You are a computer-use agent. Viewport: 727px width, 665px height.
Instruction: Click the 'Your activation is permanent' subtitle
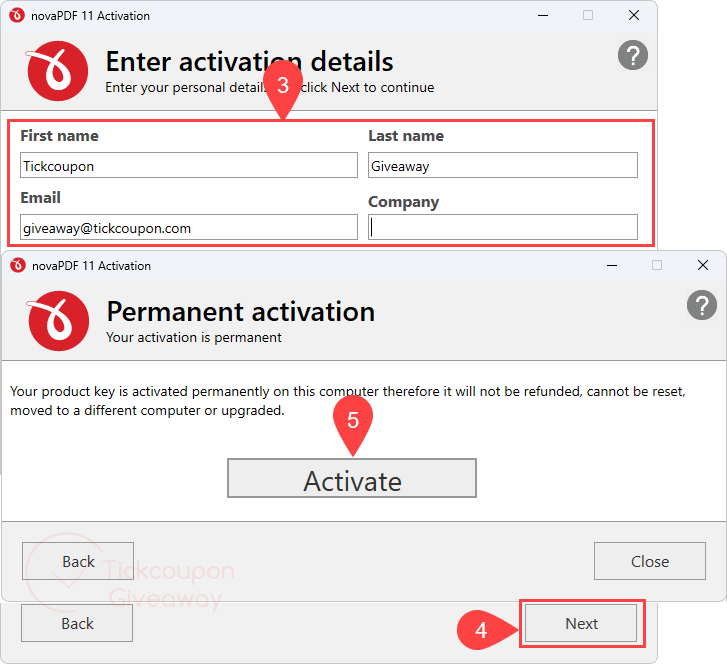[x=193, y=337]
